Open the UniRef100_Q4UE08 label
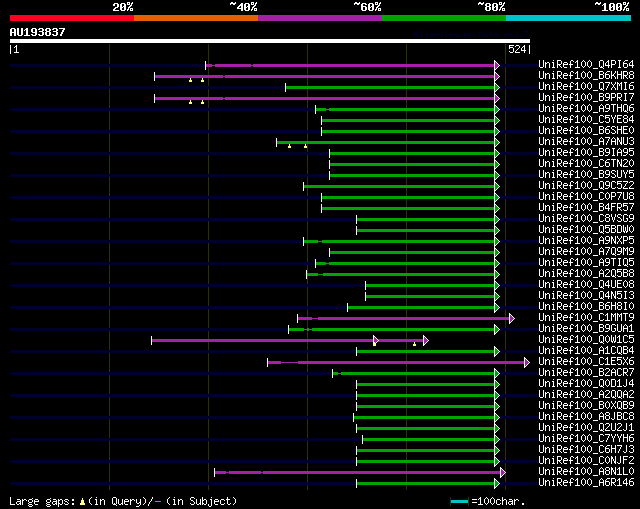640x509 pixels. click(586, 285)
